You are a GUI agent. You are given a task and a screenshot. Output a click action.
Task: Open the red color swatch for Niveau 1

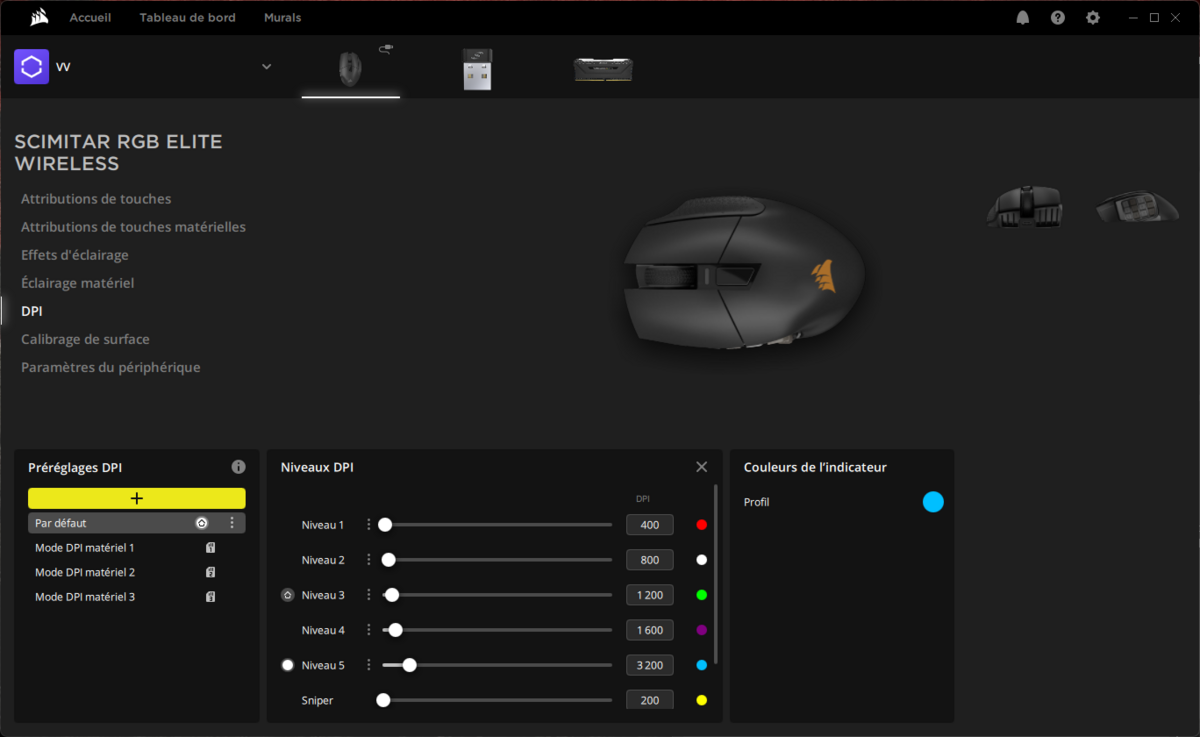(x=701, y=525)
